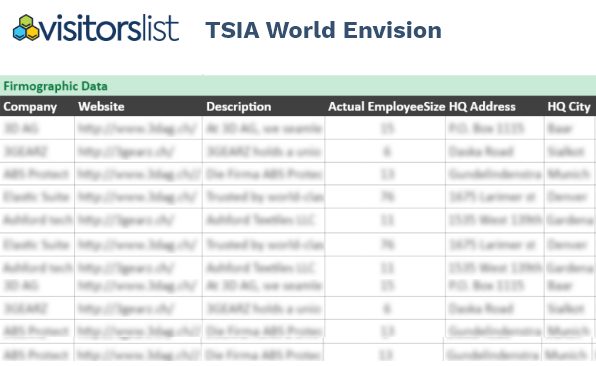
Task: Click the 'Actual EmployeeSize' column header
Action: (x=386, y=107)
